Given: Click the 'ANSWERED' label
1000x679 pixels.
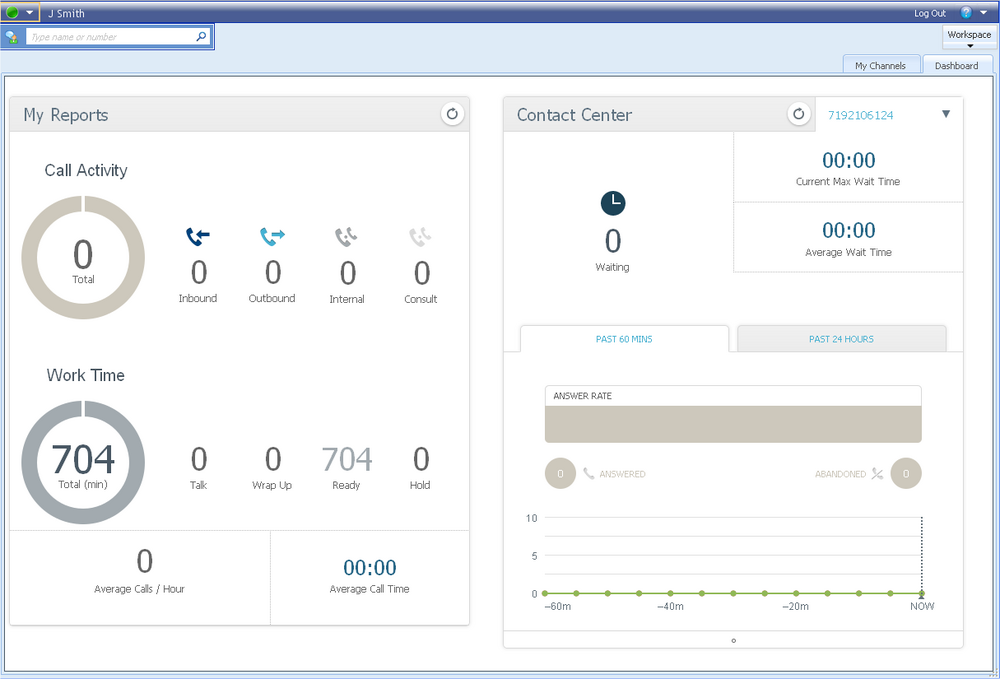Looking at the screenshot, I should pyautogui.click(x=622, y=474).
